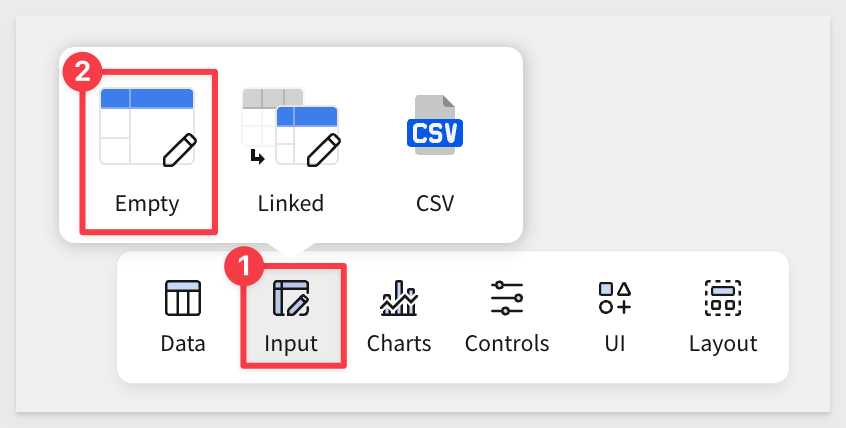Choose the Empty input table icon

click(147, 127)
